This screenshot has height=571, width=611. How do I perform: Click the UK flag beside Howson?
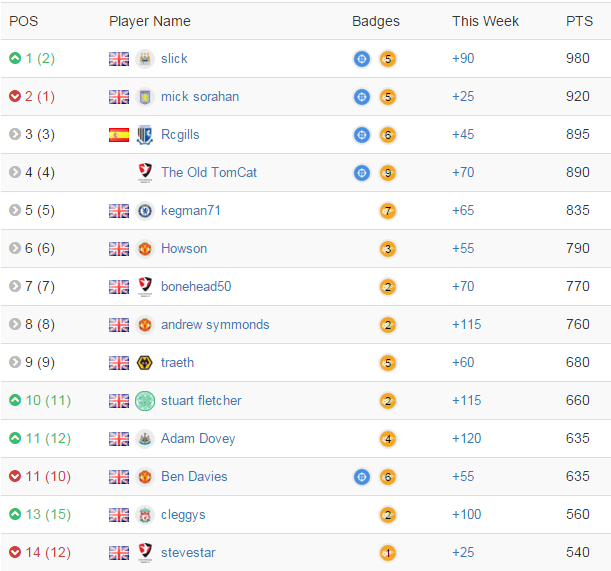(119, 249)
